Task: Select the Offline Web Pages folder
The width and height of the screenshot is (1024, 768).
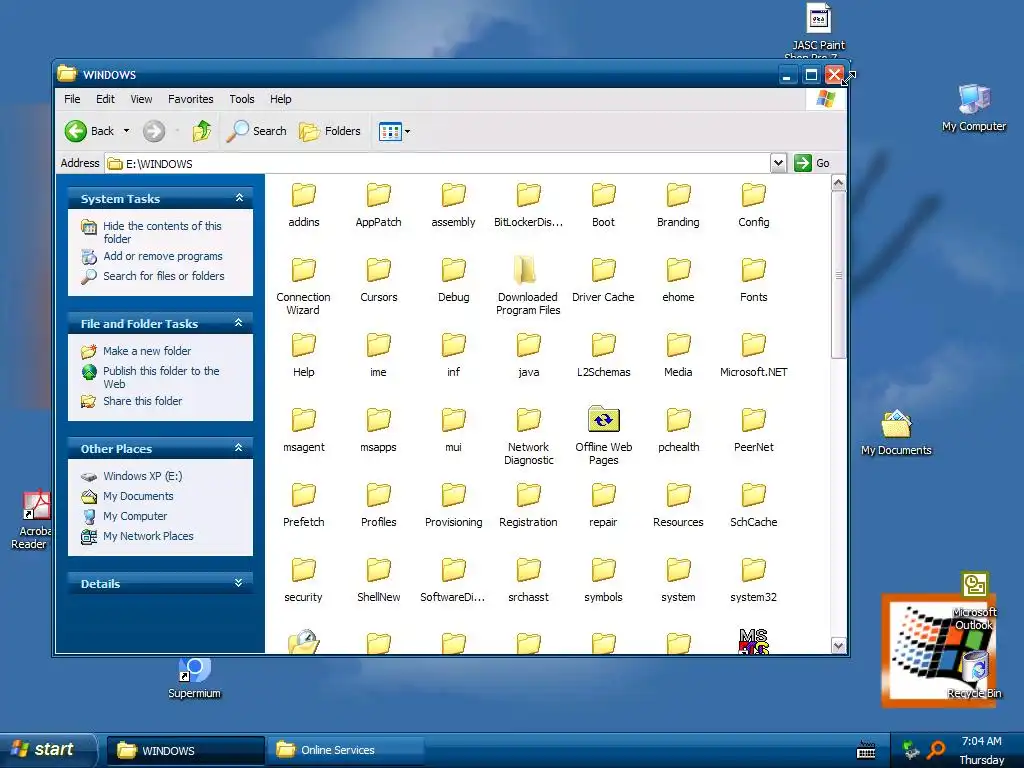Action: click(x=603, y=436)
